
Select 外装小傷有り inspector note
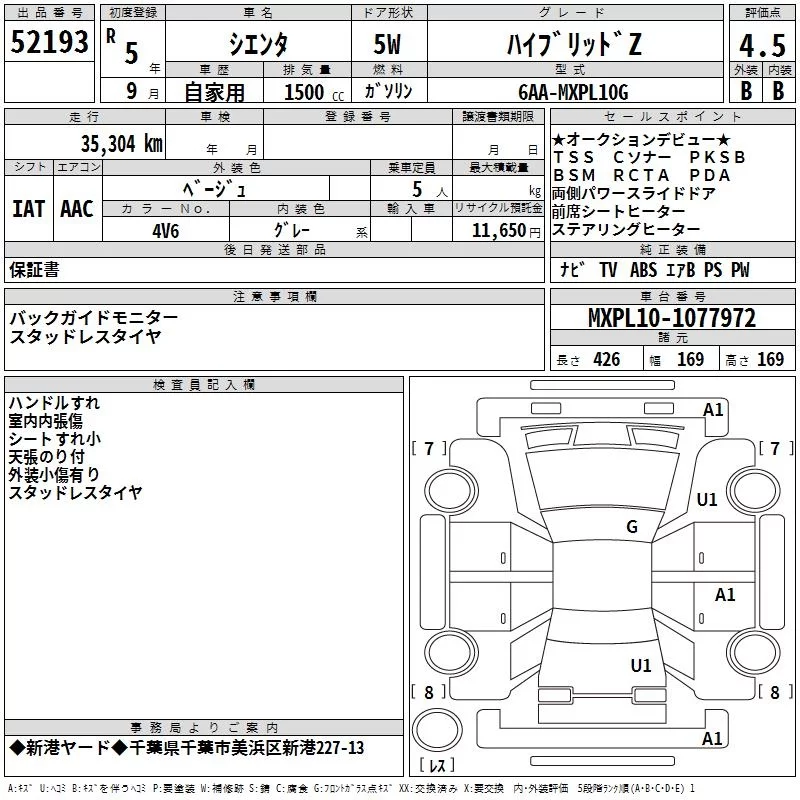(x=54, y=474)
